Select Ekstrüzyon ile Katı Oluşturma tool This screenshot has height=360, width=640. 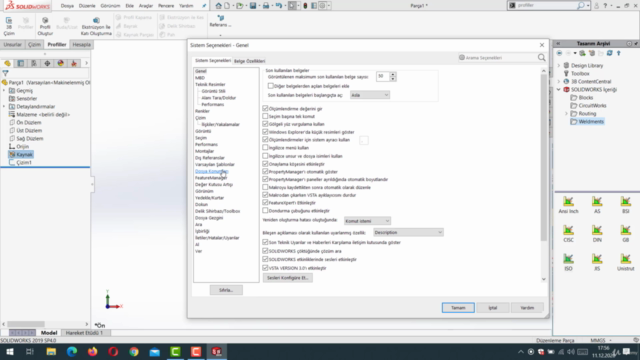click(96, 26)
